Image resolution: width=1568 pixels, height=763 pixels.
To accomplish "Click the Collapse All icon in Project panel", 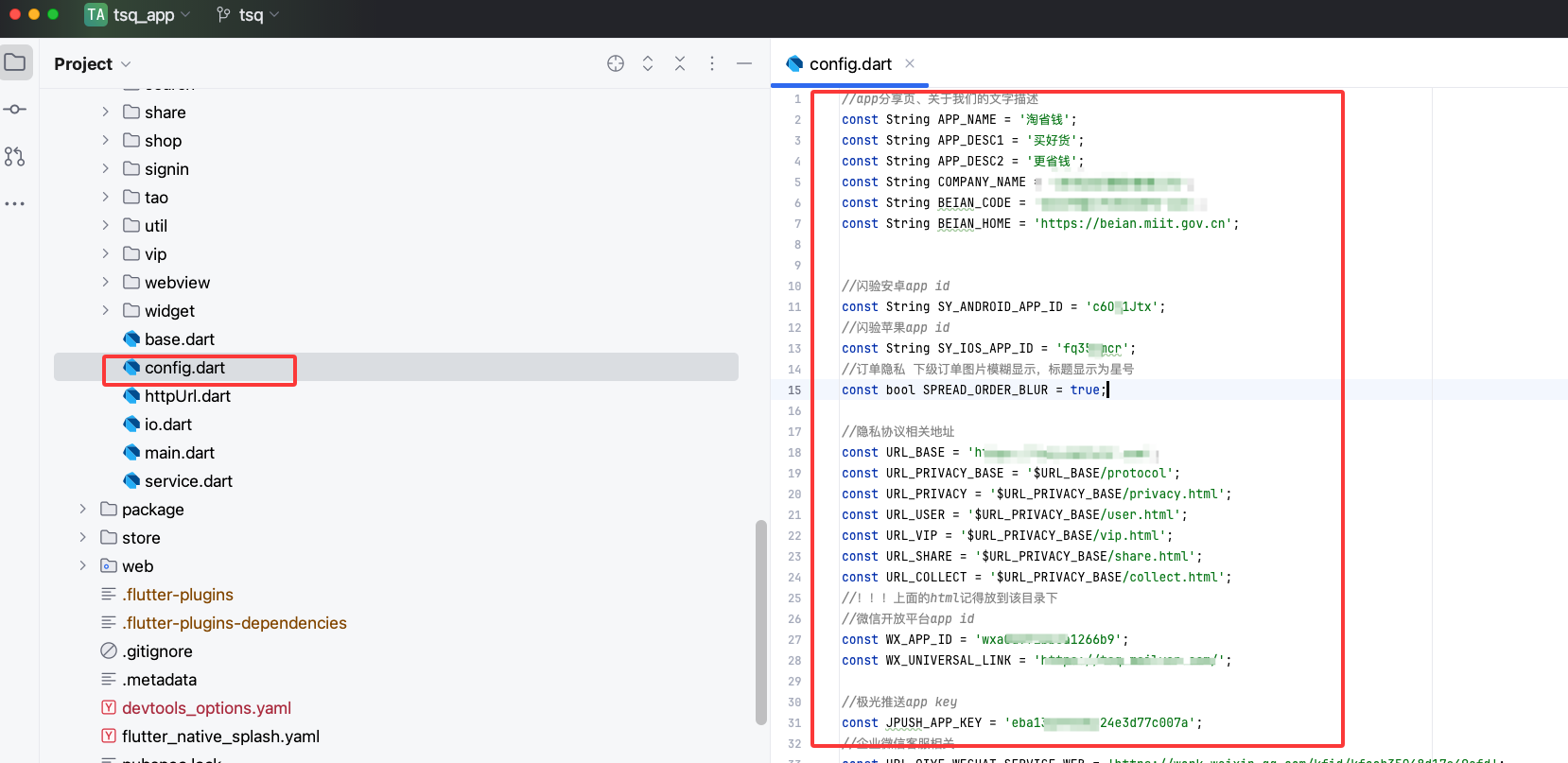I will [x=680, y=63].
